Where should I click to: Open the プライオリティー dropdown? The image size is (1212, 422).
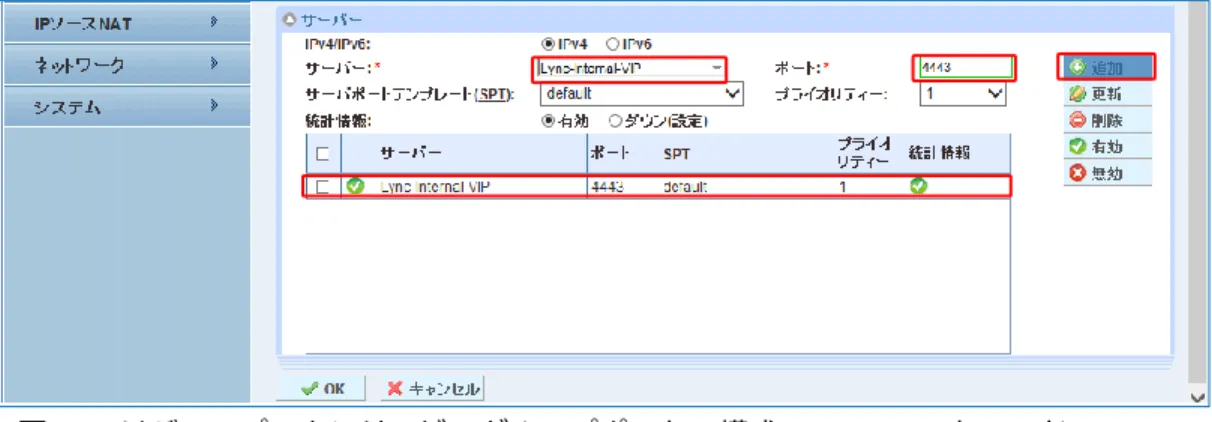click(x=962, y=94)
